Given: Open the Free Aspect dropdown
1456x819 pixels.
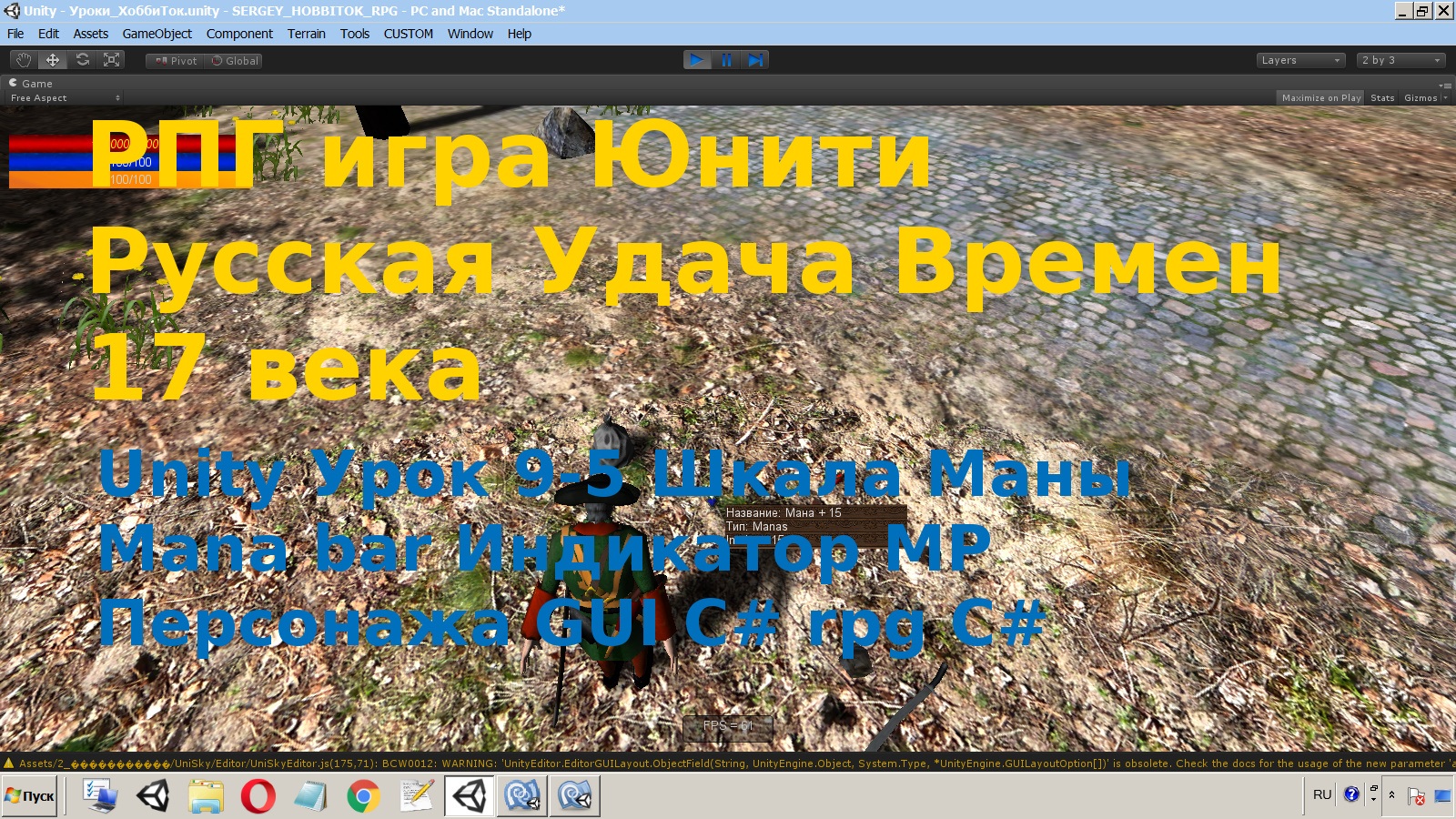Looking at the screenshot, I should pyautogui.click(x=65, y=97).
